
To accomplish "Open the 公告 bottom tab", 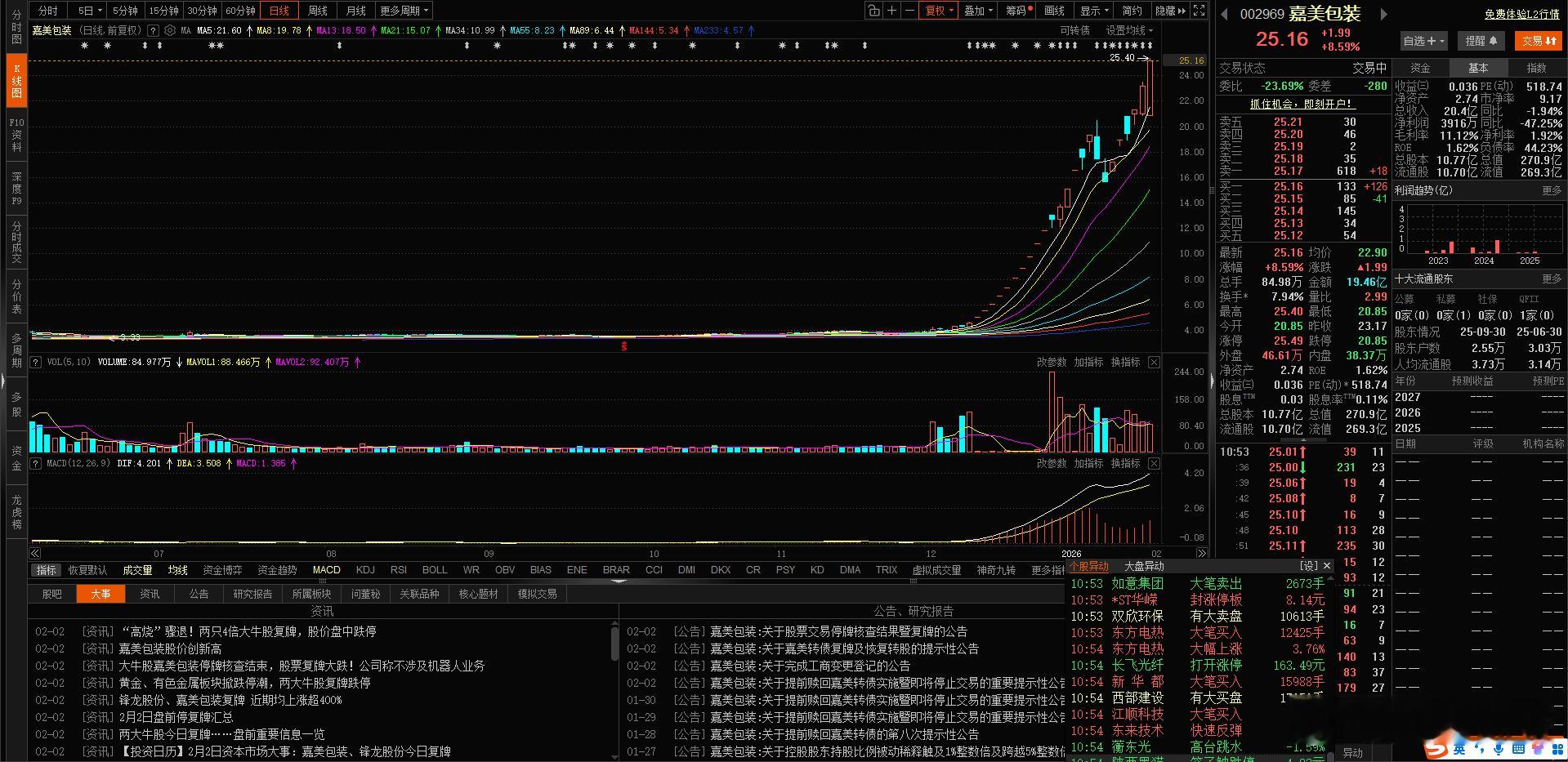I will 199,594.
